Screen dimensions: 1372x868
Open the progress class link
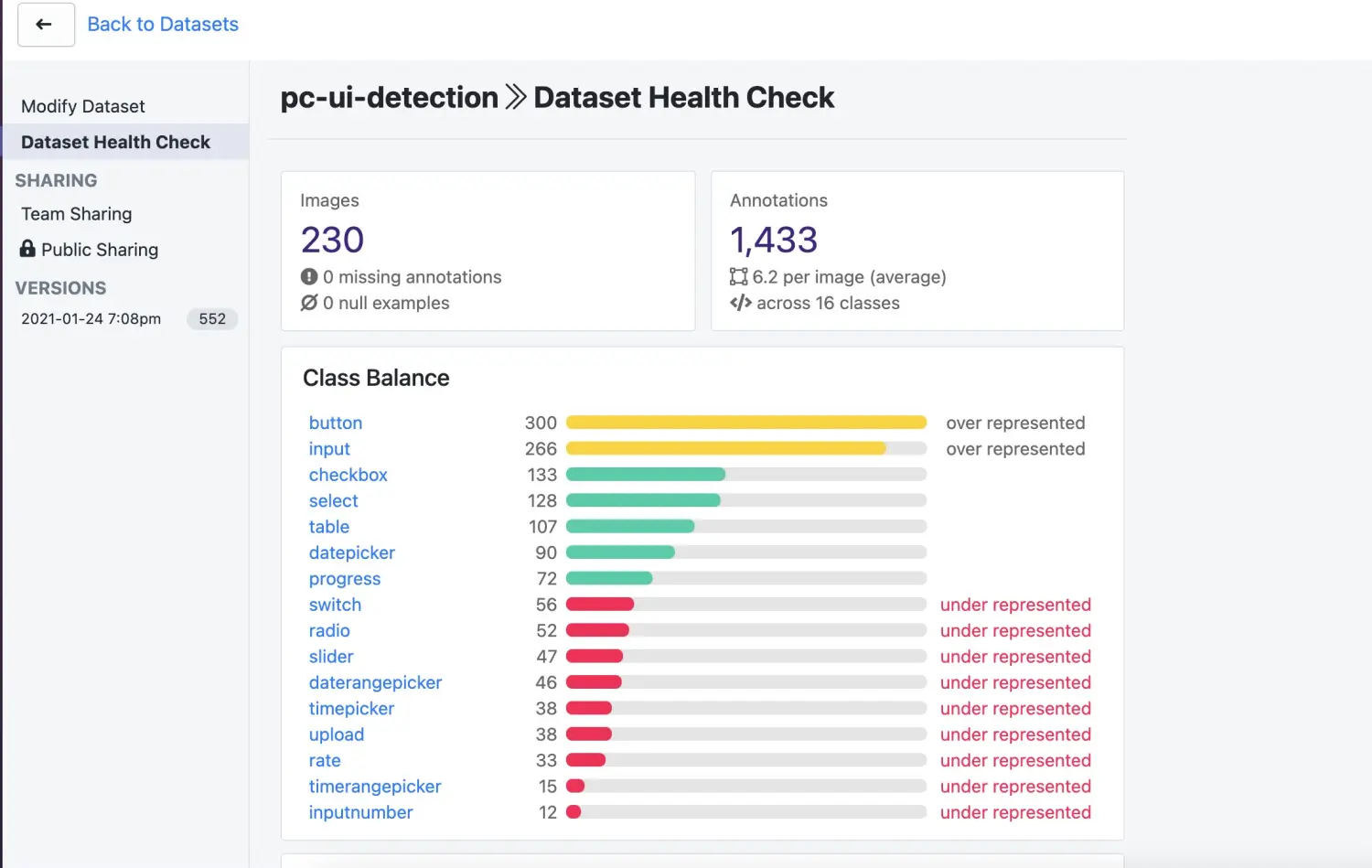(345, 579)
